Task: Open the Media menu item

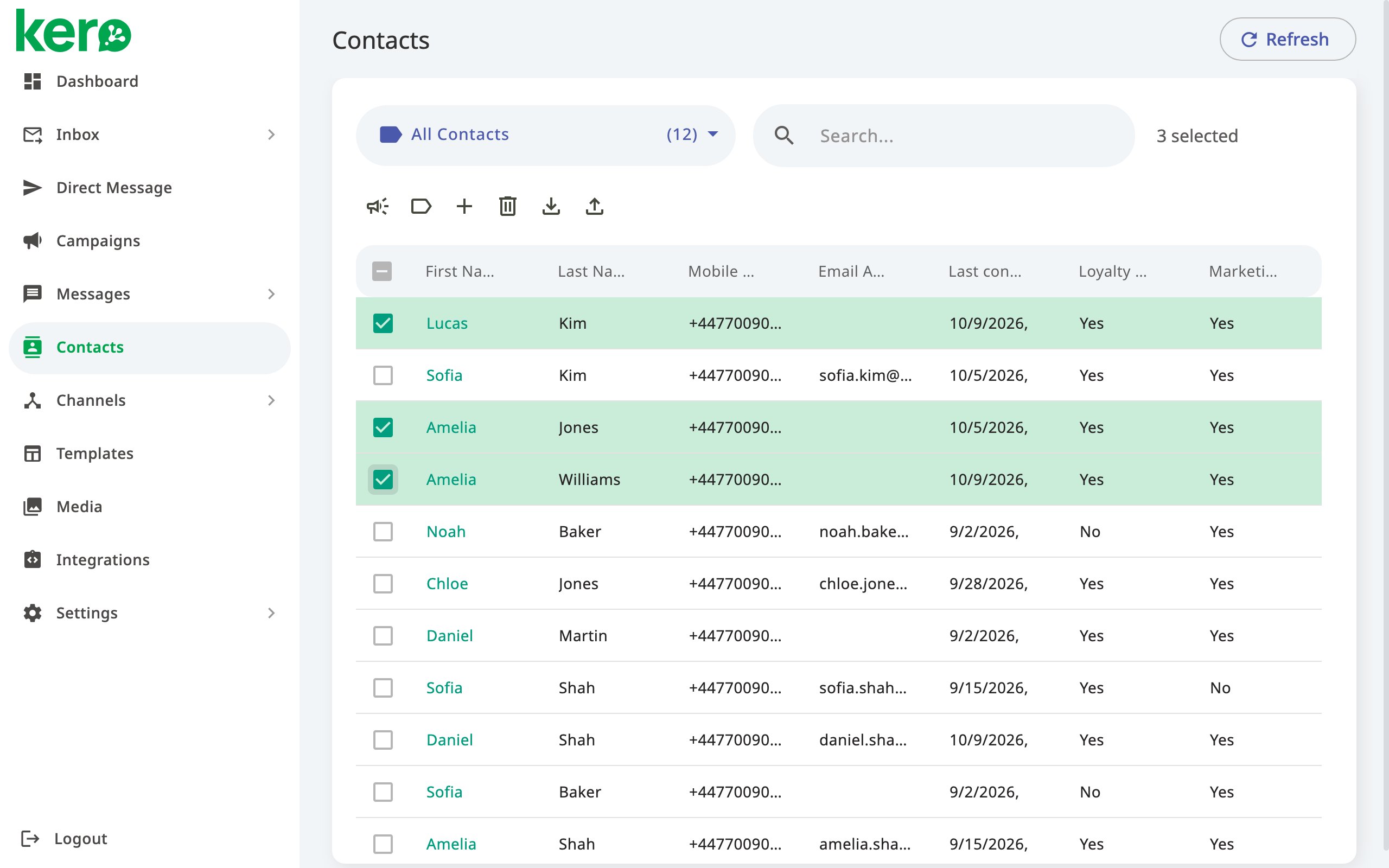Action: 149,506
